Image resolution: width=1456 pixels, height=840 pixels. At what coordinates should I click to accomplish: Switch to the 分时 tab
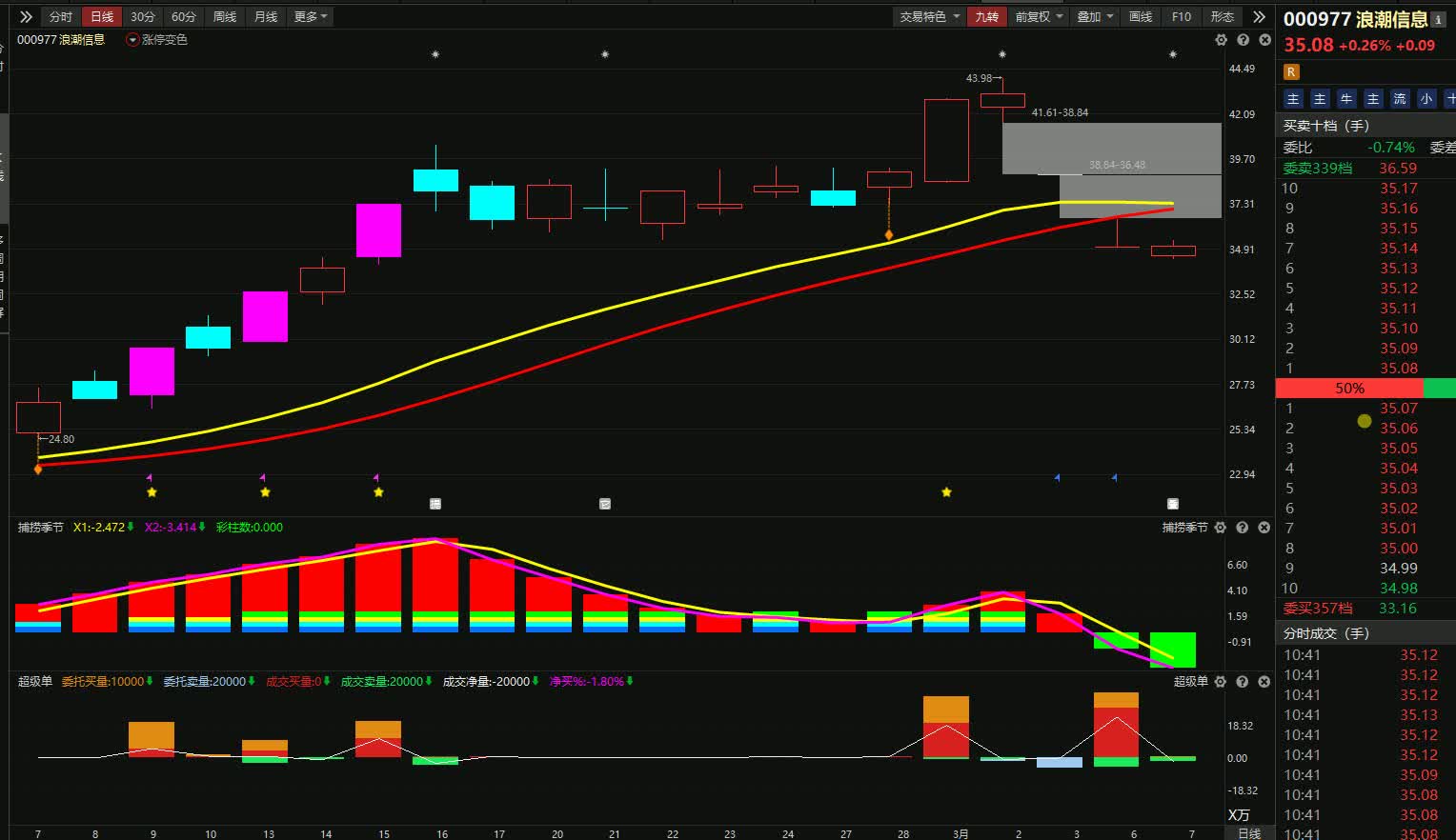61,16
